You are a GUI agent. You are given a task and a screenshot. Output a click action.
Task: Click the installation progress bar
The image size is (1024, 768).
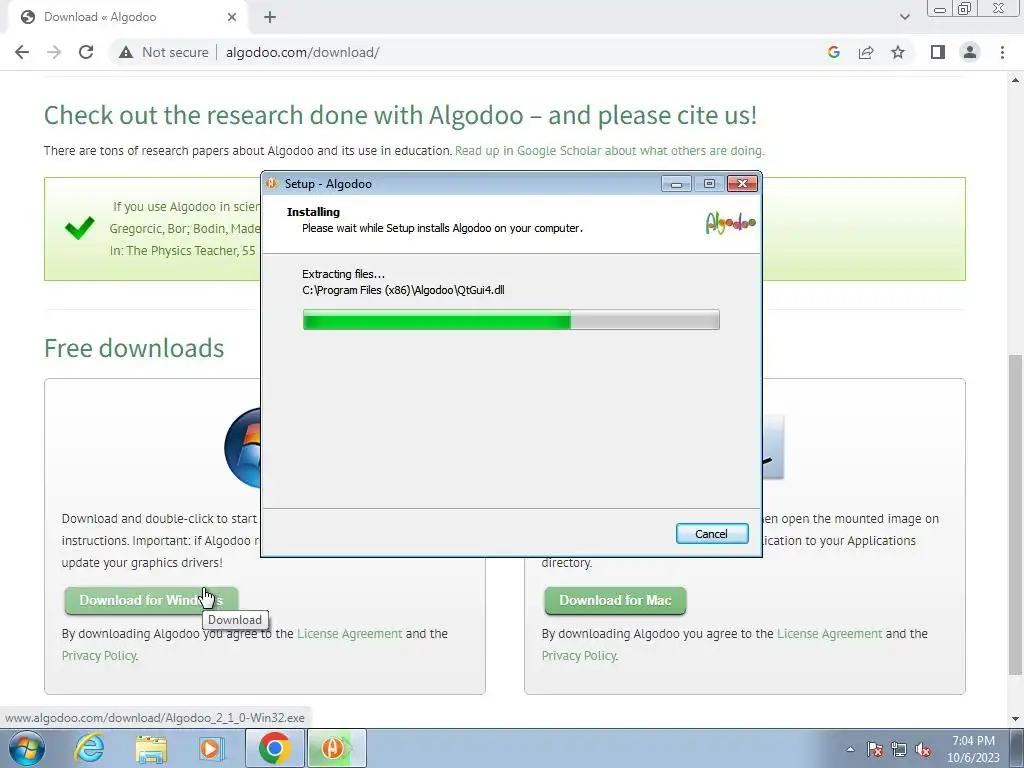pos(511,320)
